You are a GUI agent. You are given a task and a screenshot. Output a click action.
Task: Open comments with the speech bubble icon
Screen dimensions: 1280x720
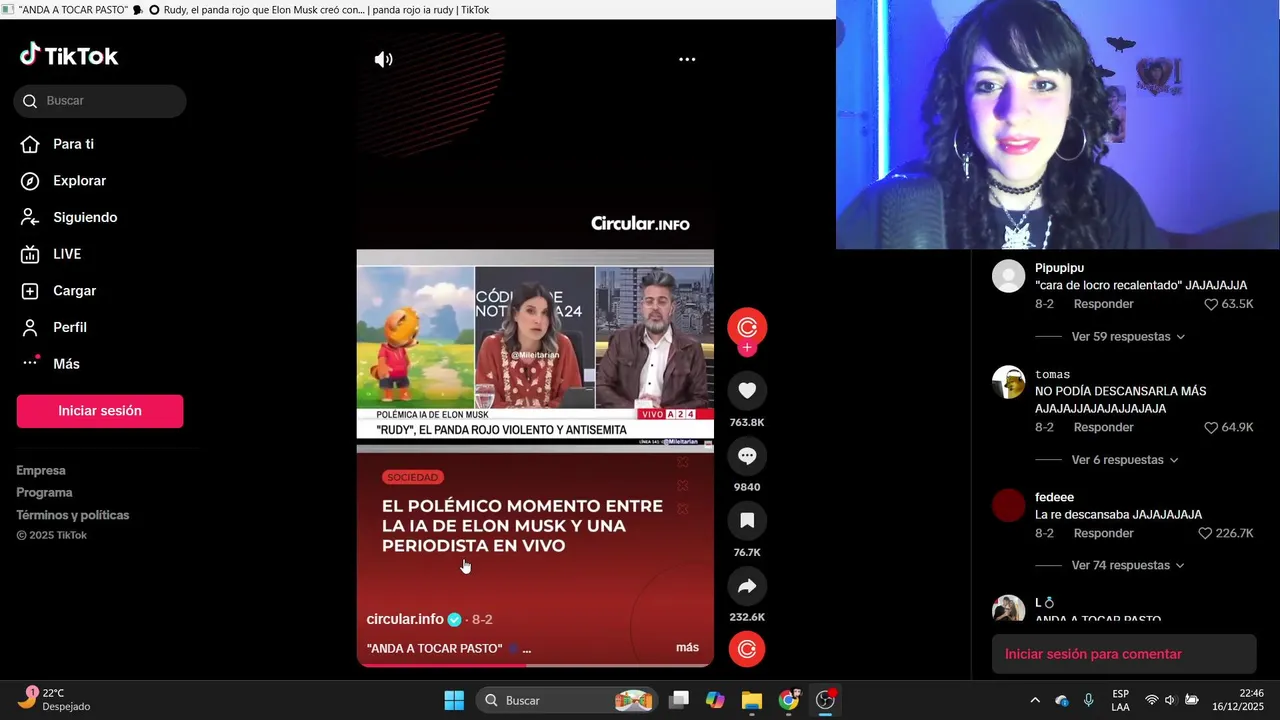[747, 456]
